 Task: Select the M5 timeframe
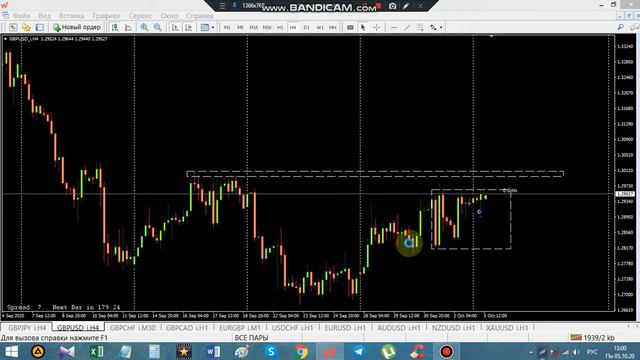click(x=240, y=27)
